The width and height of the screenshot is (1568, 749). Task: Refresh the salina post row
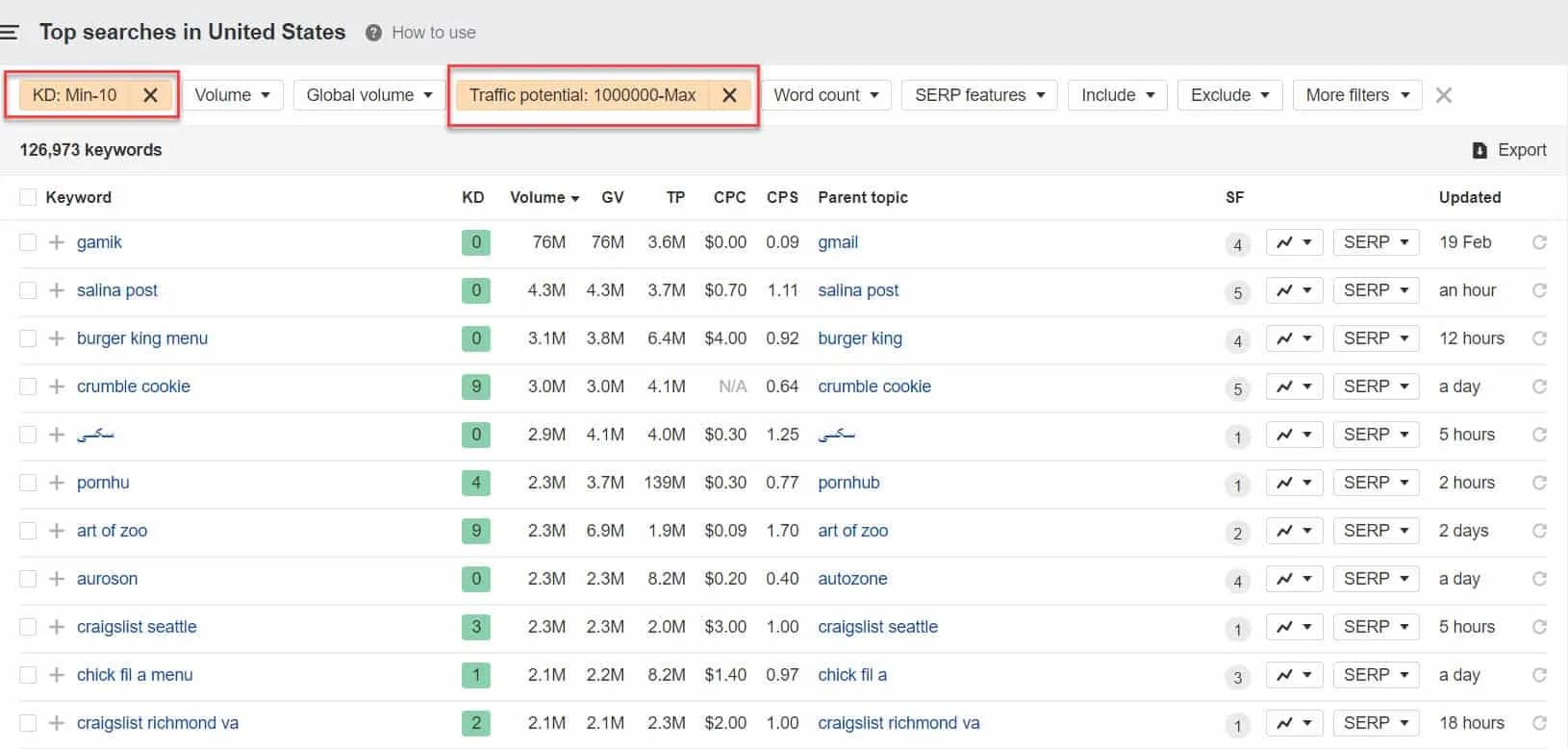click(x=1539, y=290)
